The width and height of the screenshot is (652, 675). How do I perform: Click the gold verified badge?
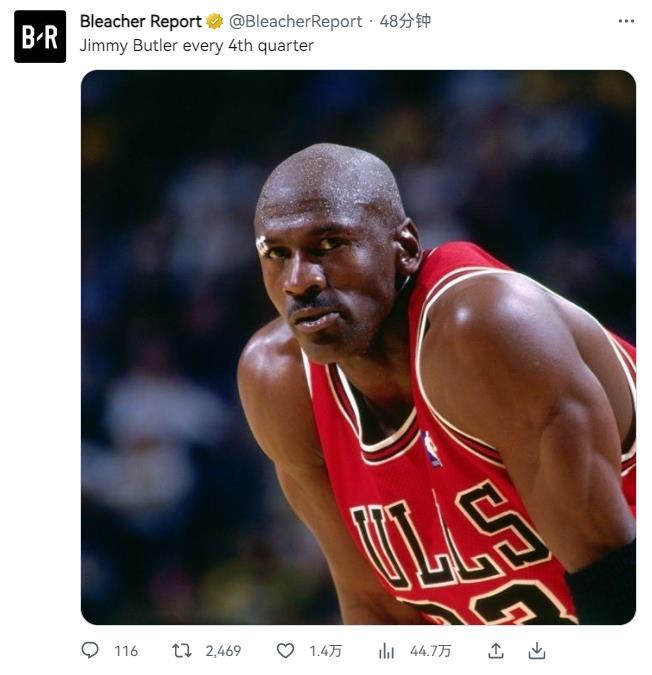coord(214,21)
